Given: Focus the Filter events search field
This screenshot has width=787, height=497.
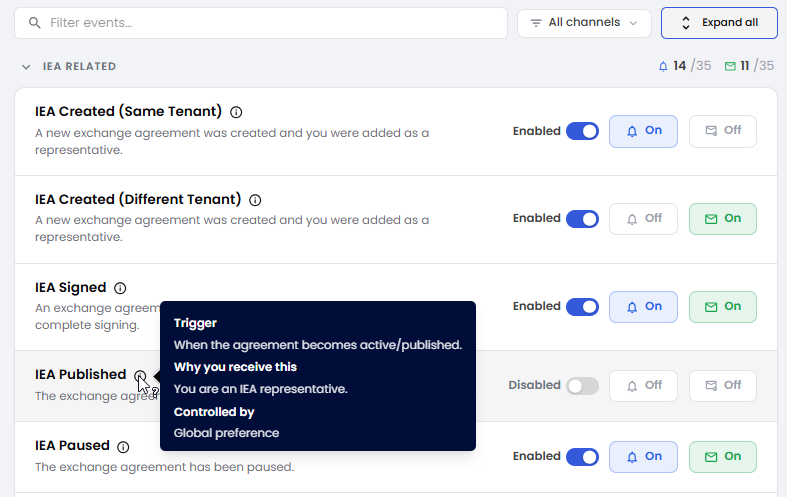Looking at the screenshot, I should pyautogui.click(x=261, y=23).
